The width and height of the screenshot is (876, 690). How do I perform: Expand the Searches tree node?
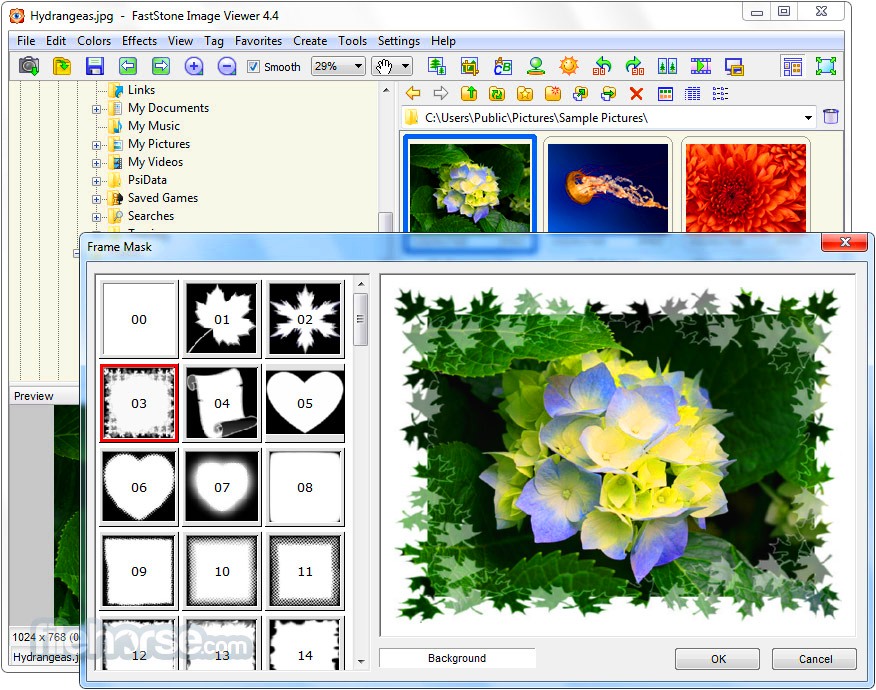(x=96, y=217)
